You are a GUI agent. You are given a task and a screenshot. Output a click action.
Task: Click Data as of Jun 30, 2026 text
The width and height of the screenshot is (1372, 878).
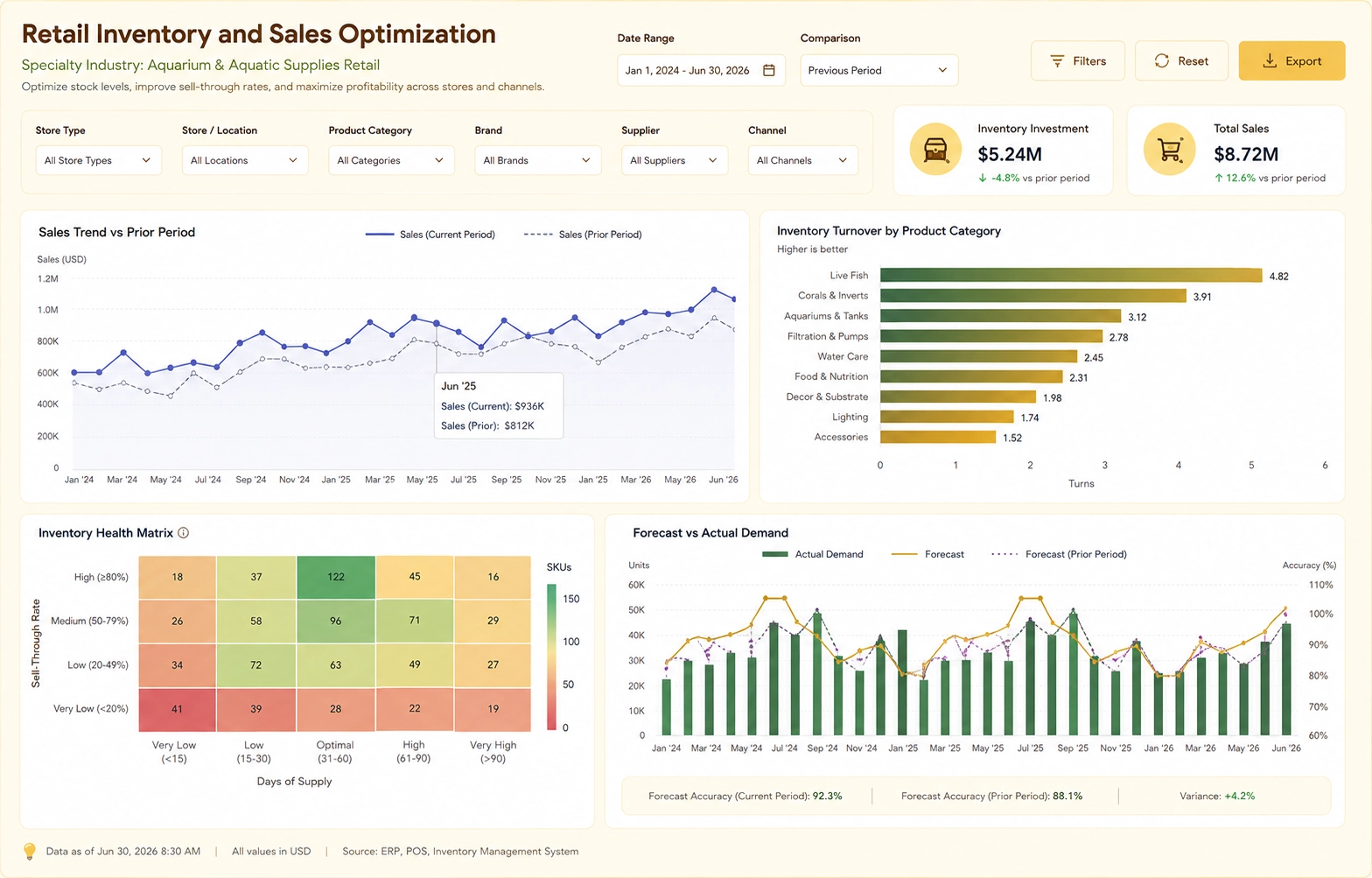123,851
